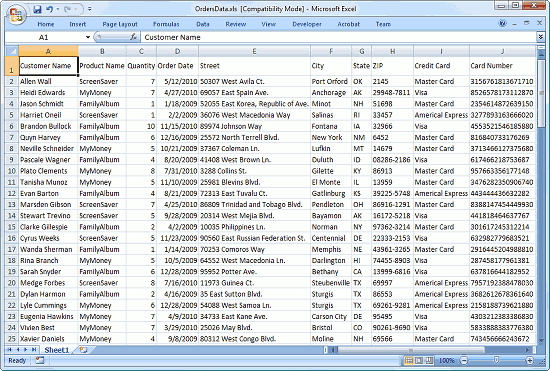
Task: Open the Review ribbon tab
Action: pyautogui.click(x=235, y=24)
